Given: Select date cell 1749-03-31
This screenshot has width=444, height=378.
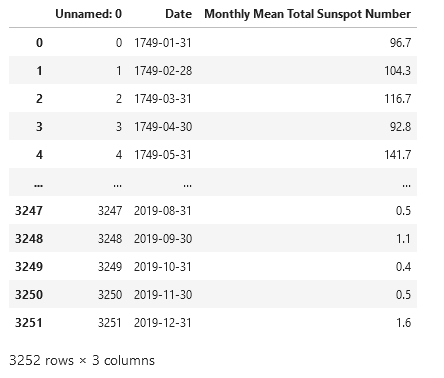Looking at the screenshot, I should click(x=163, y=99).
